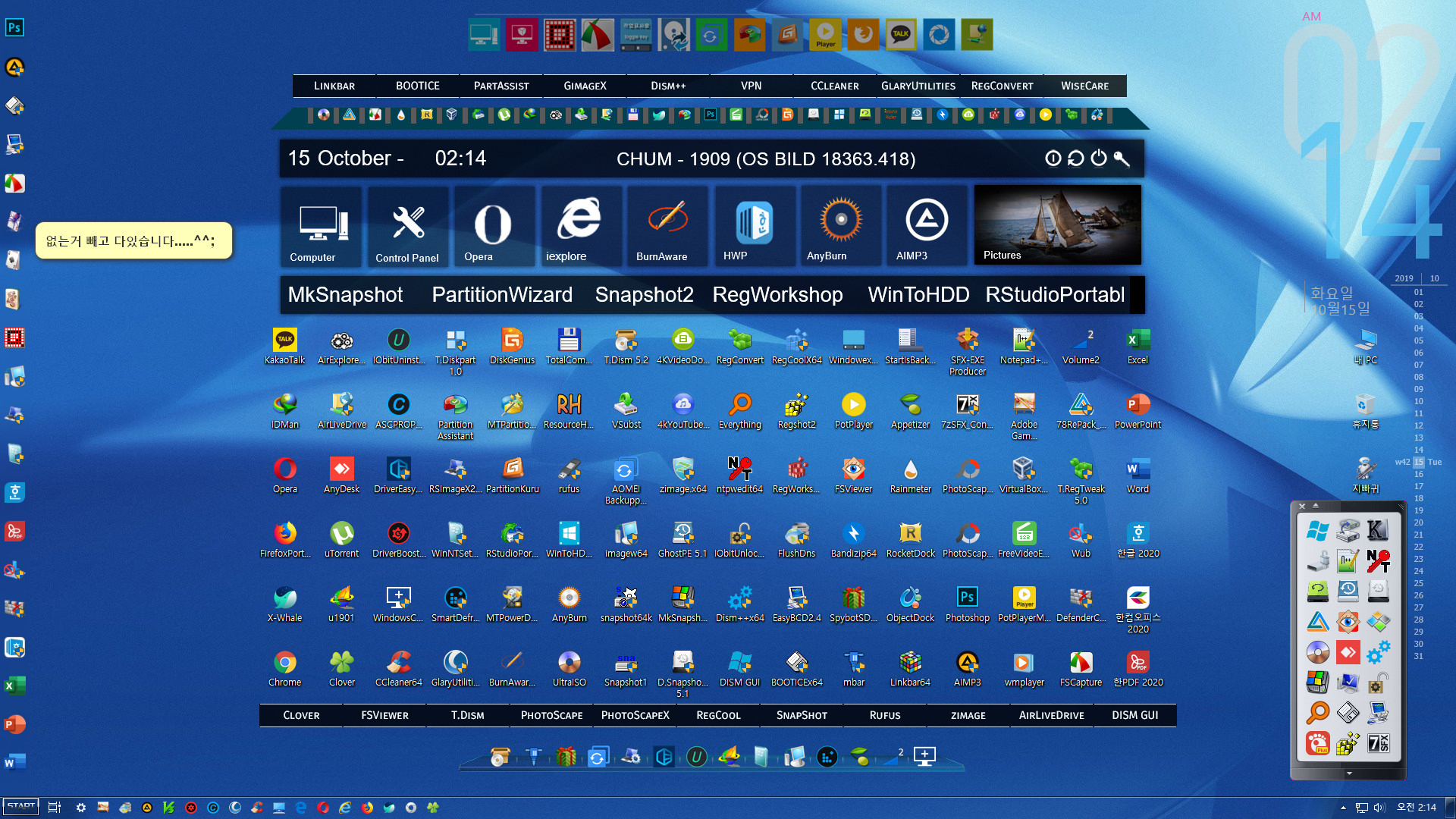Open the AnyDesk desktop icon
The image size is (1456, 819).
point(341,475)
